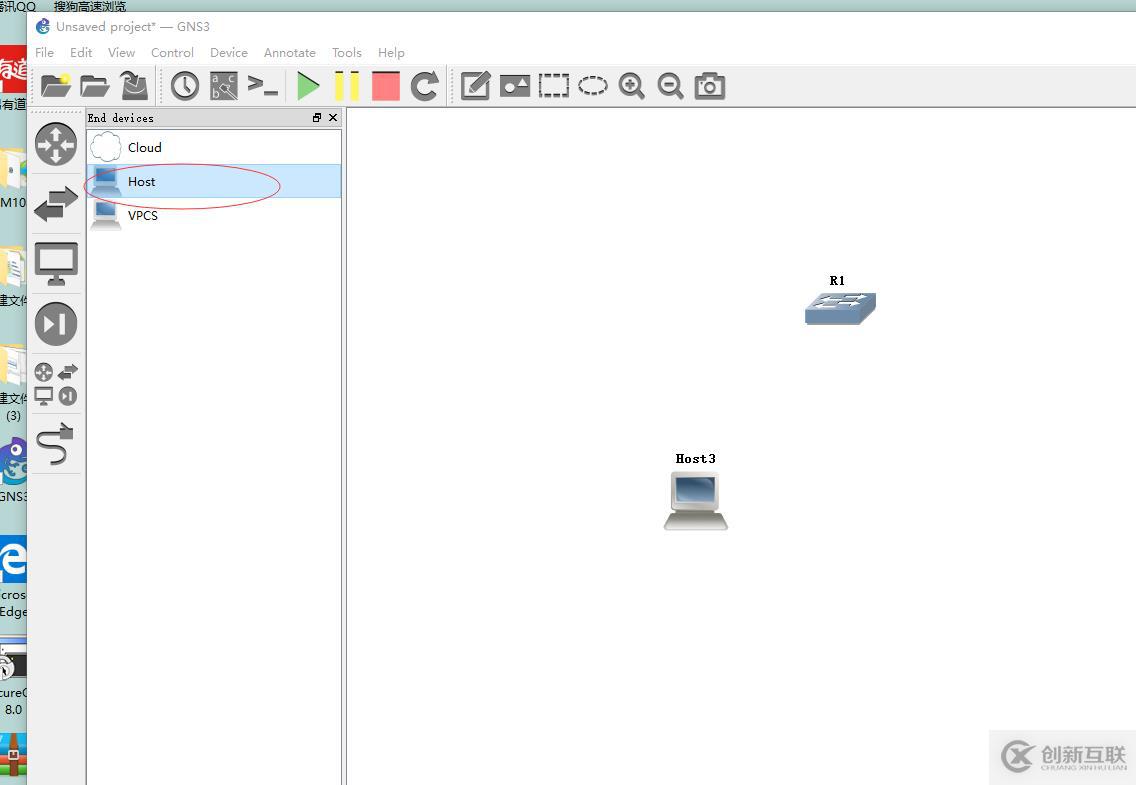The width and height of the screenshot is (1136, 785).
Task: Open the Tools menu
Action: pyautogui.click(x=346, y=52)
